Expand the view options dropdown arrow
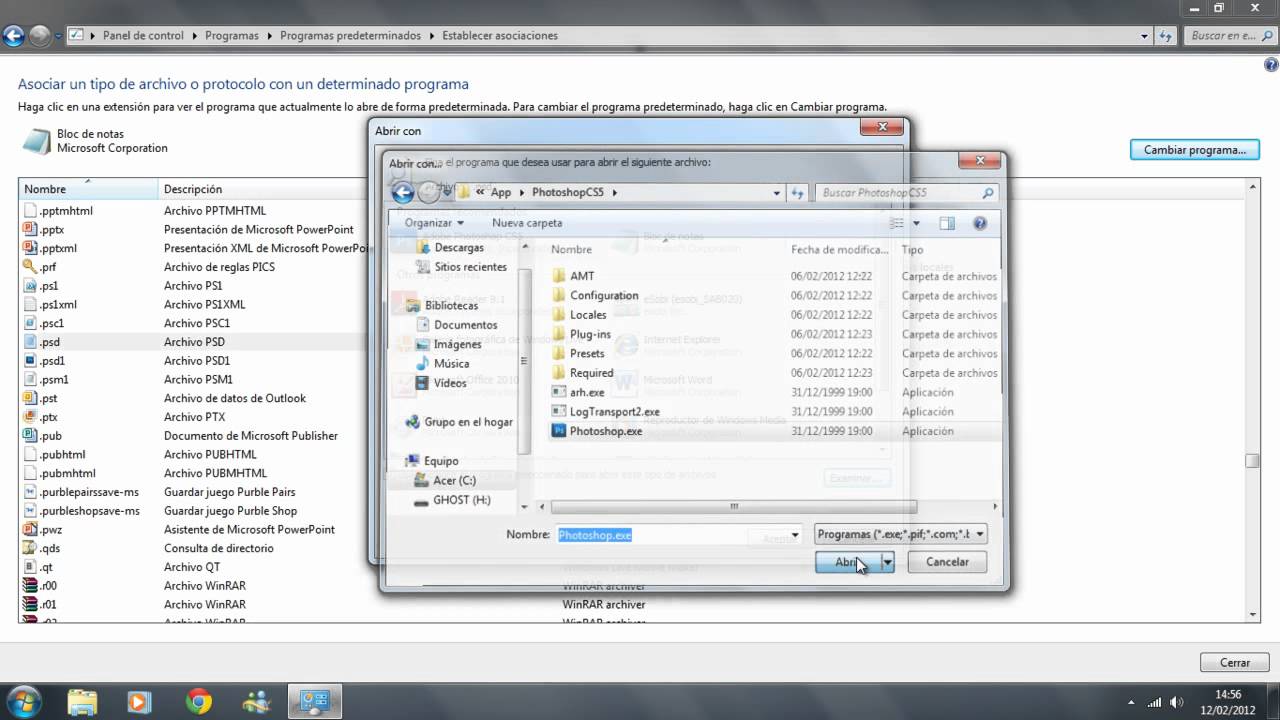The image size is (1280, 720). (x=915, y=223)
